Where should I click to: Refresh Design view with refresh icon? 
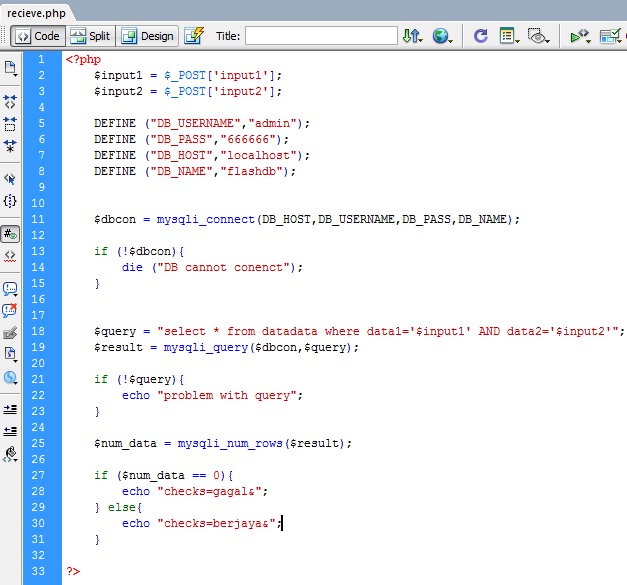480,36
